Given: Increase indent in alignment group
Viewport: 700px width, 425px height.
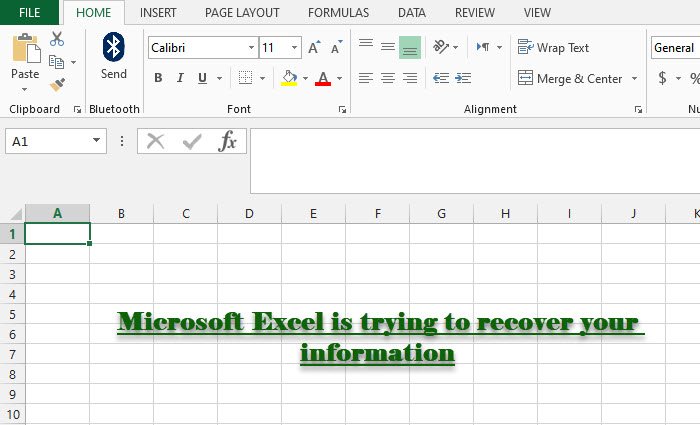Looking at the screenshot, I should click(x=463, y=78).
